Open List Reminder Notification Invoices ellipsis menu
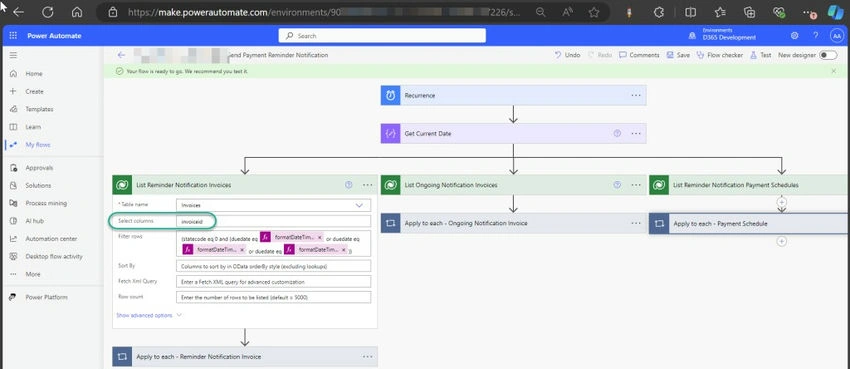The image size is (850, 369). [x=368, y=185]
